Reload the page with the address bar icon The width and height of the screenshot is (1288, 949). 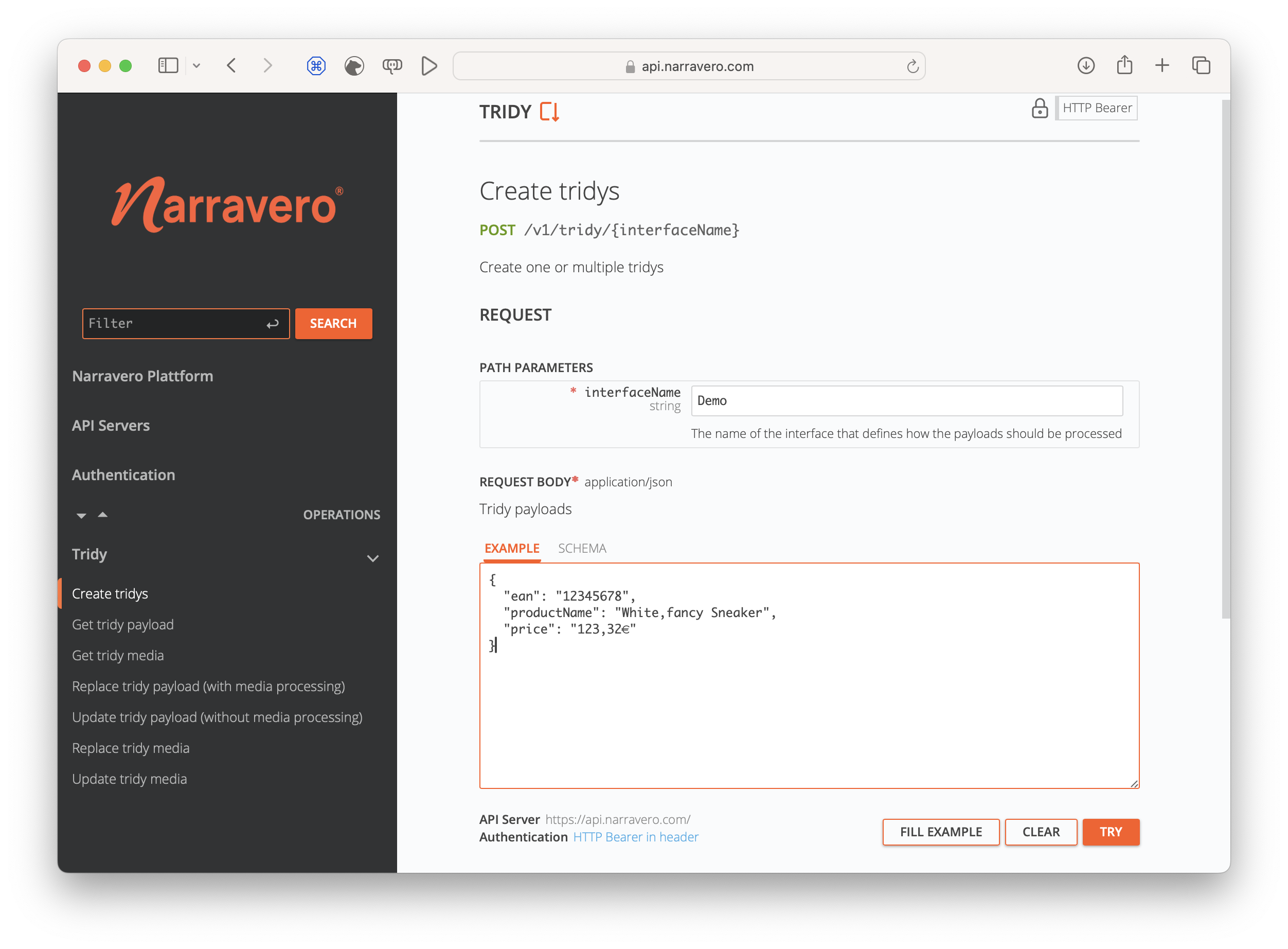click(913, 65)
